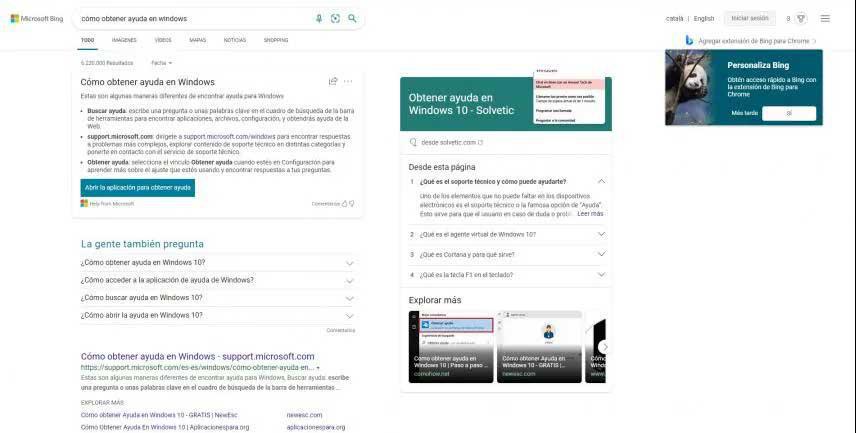Click the thumbs down feedback icon
This screenshot has height=433, width=856.
pyautogui.click(x=352, y=204)
